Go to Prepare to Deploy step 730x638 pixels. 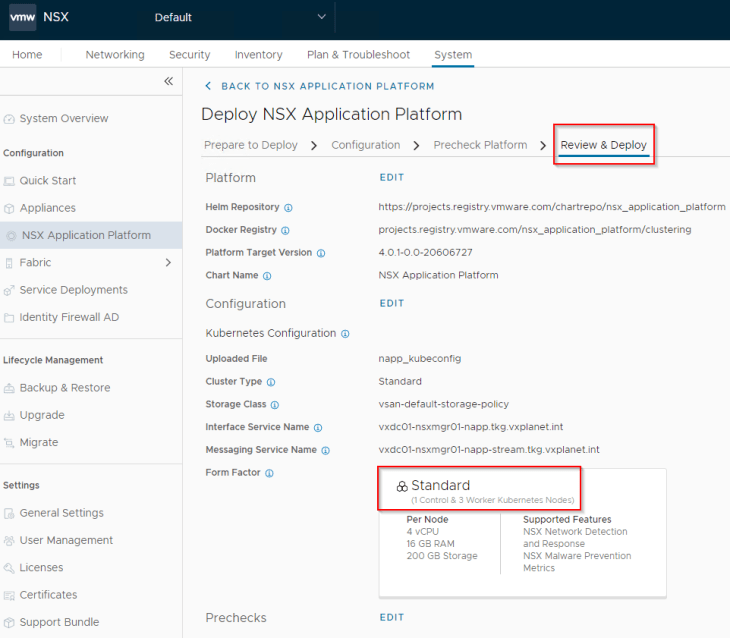(x=250, y=145)
